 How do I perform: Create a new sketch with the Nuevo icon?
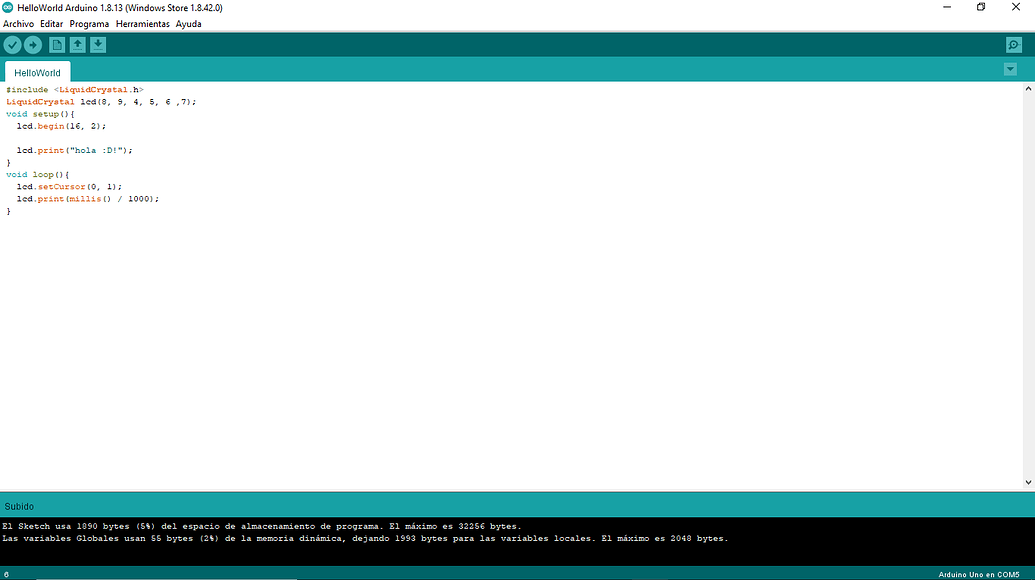56,44
